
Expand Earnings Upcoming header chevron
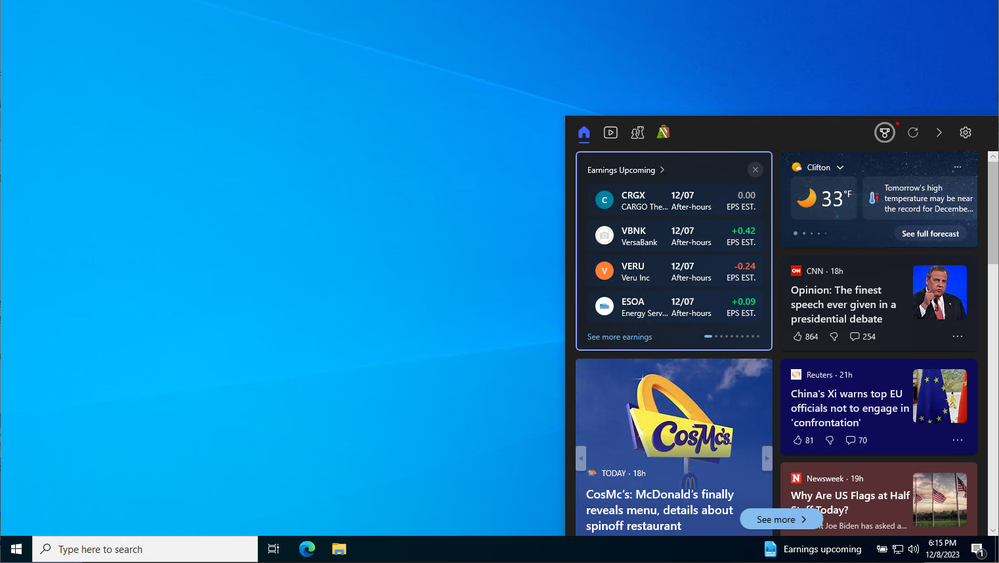tap(663, 169)
